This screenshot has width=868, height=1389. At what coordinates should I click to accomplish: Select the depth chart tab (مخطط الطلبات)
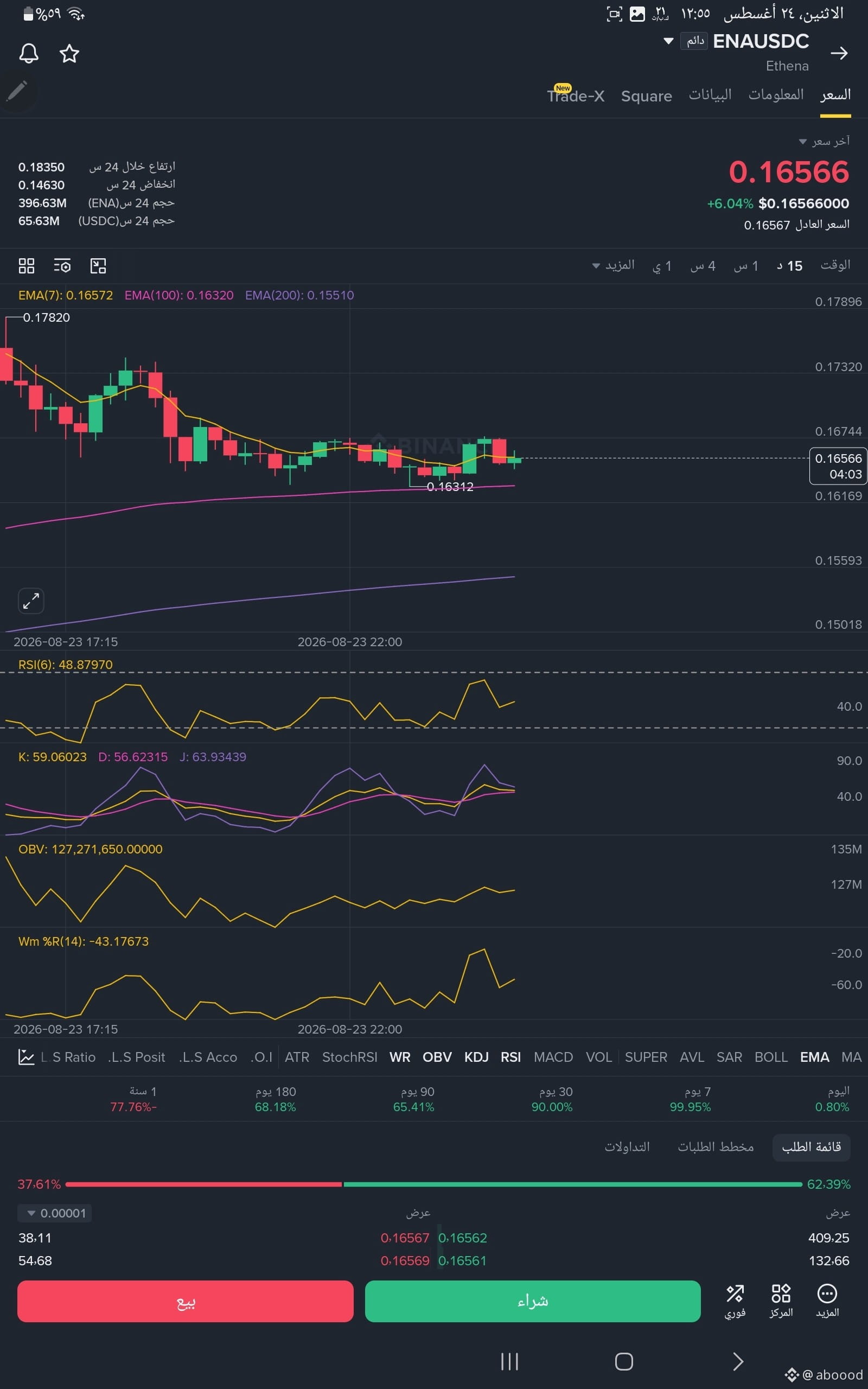(716, 1147)
